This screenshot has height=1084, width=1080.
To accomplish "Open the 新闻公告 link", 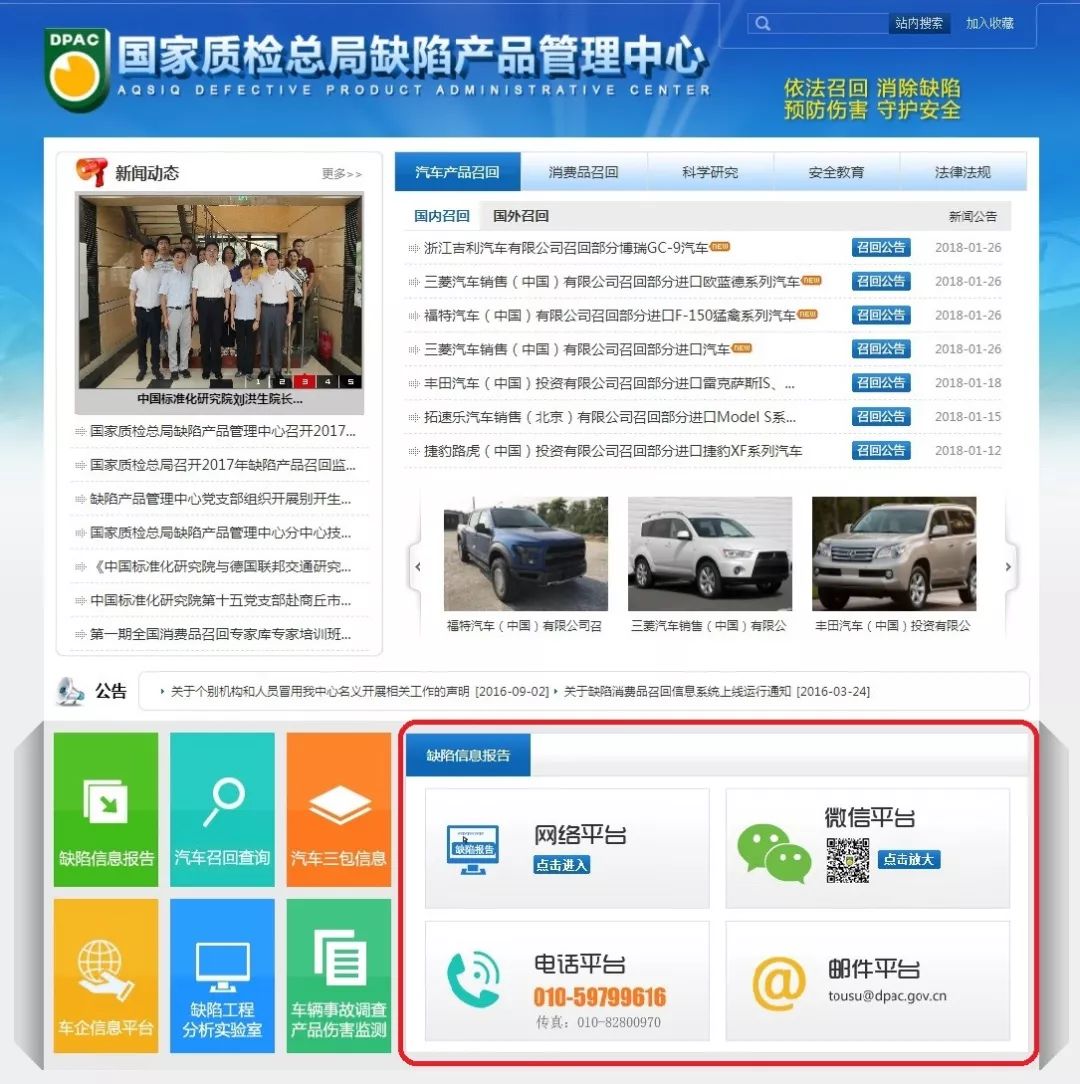I will 973,216.
